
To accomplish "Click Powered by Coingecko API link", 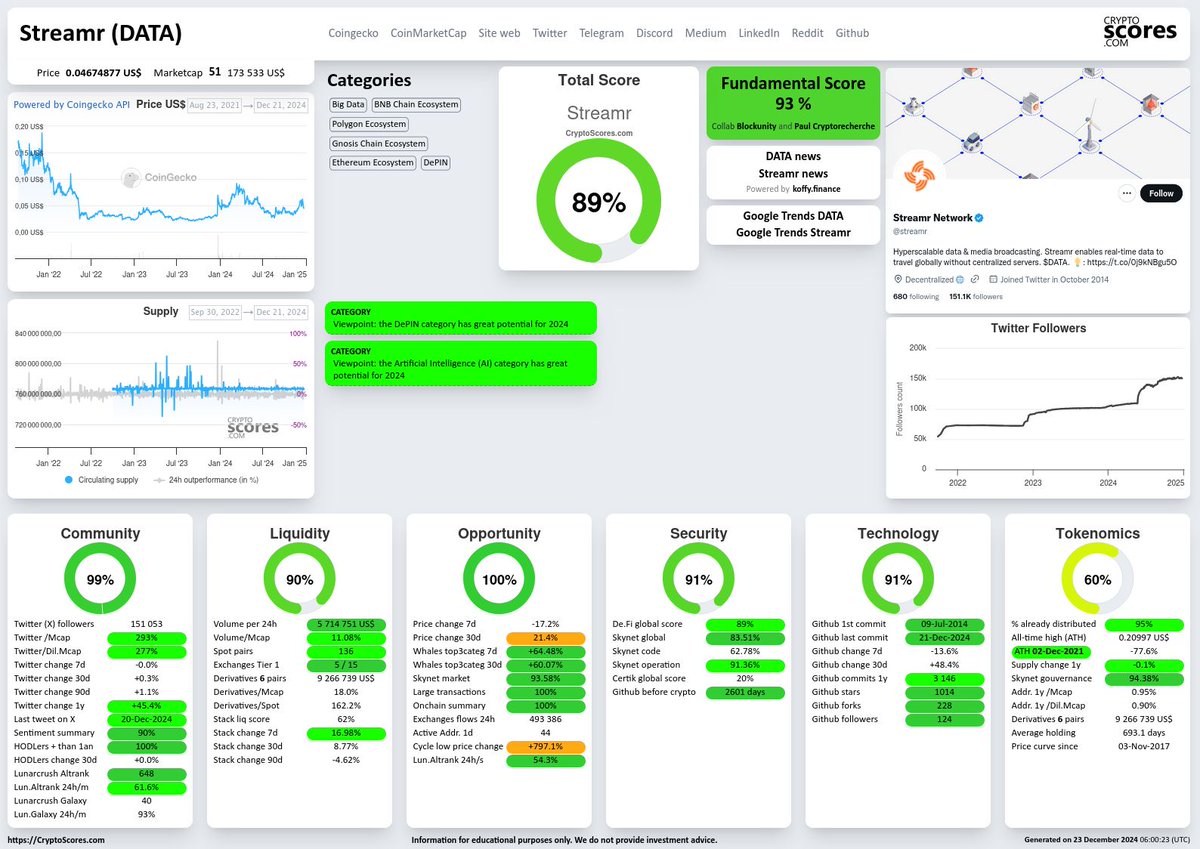I will 72,104.
